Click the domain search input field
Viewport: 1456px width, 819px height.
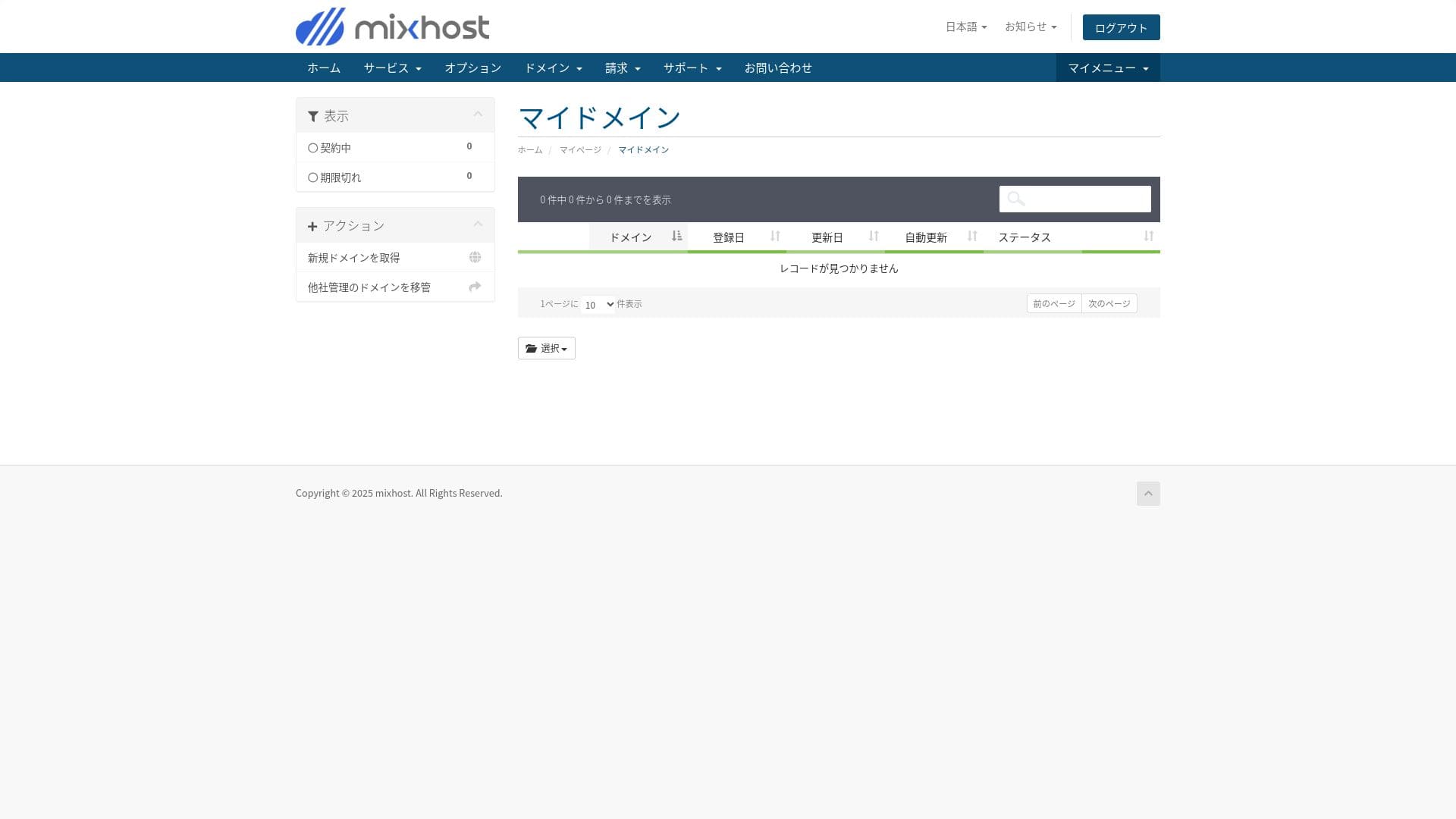coord(1084,199)
